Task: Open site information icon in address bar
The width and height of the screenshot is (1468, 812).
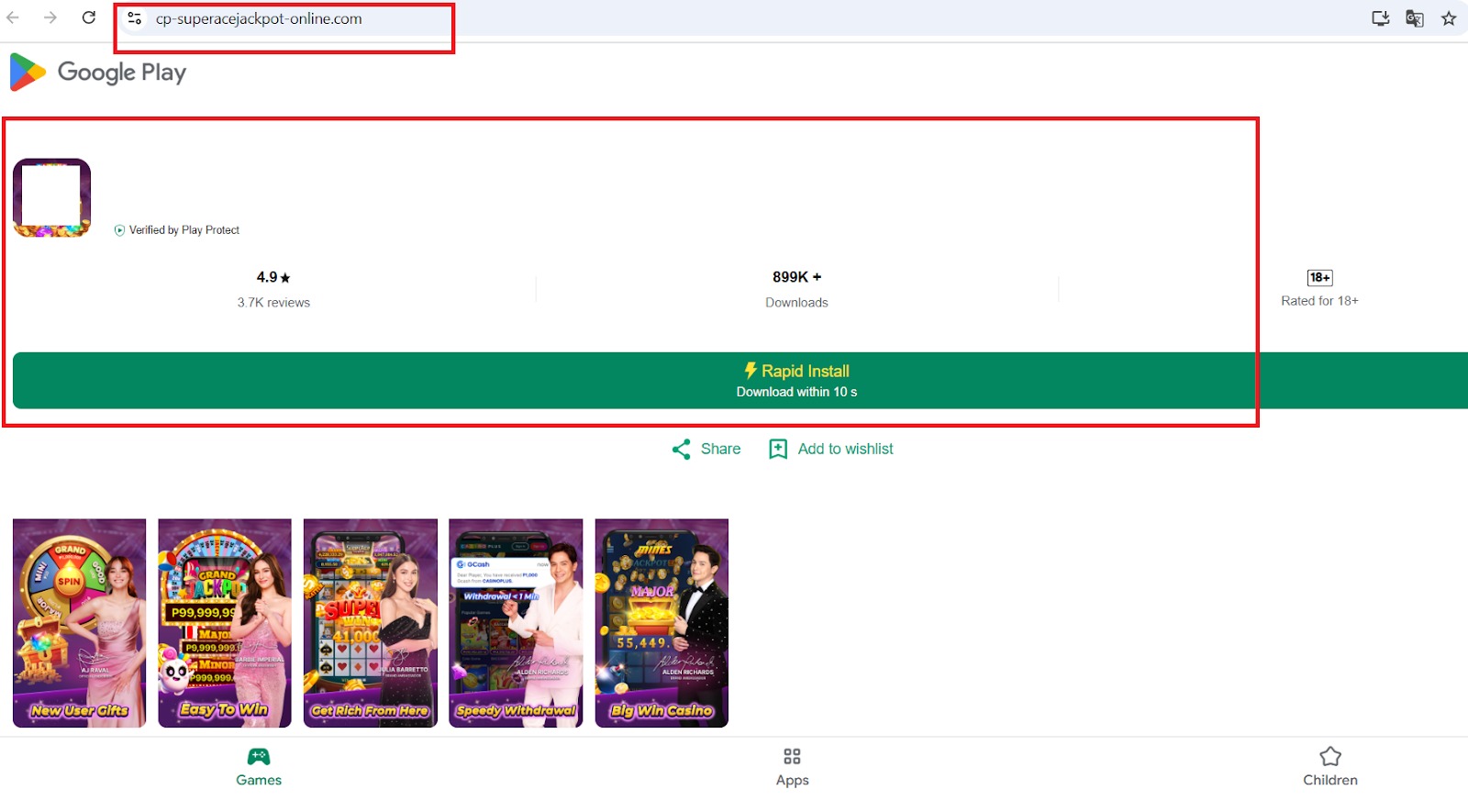Action: tap(135, 18)
